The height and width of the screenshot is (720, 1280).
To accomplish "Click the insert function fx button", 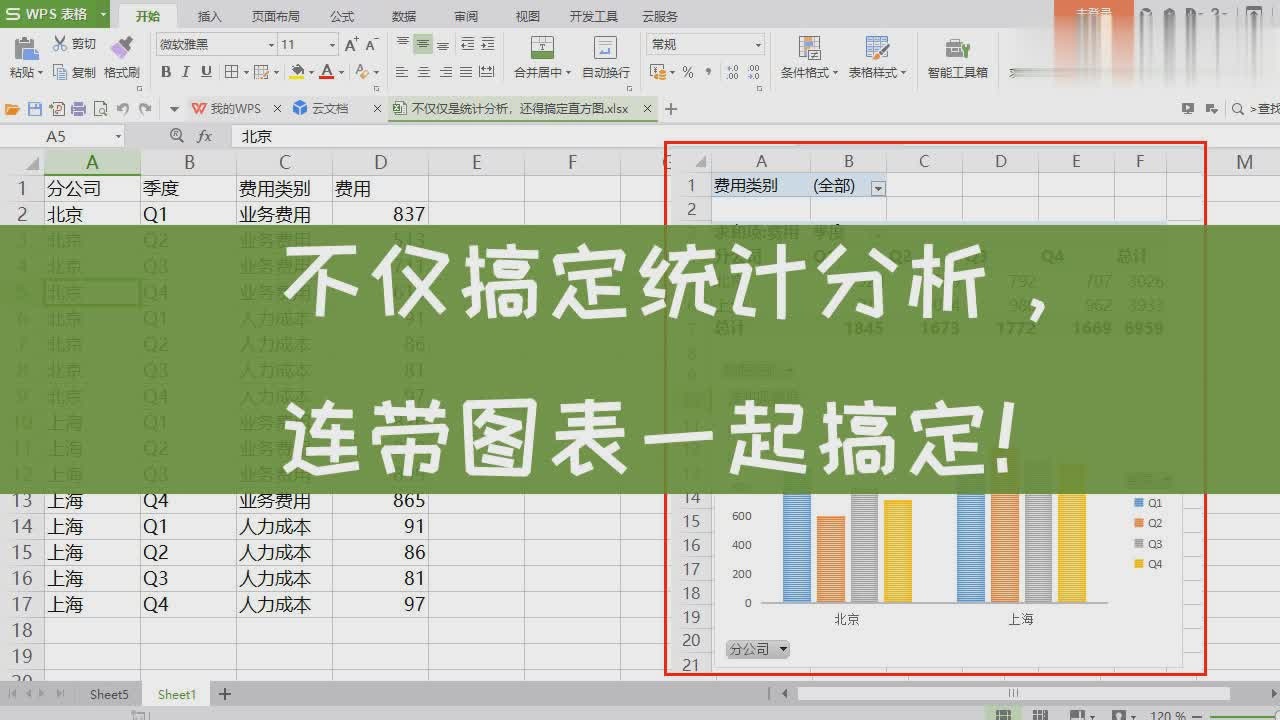I will (204, 136).
